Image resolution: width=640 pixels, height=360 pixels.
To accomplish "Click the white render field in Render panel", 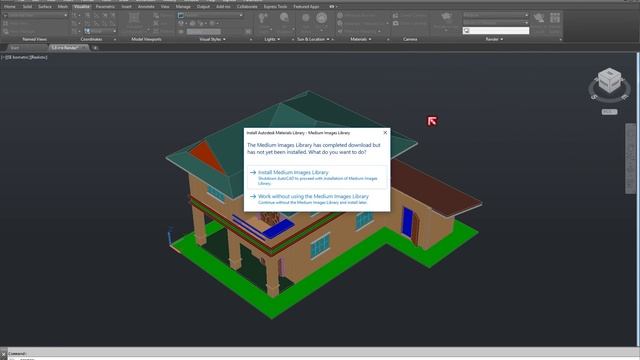I will pos(496,31).
